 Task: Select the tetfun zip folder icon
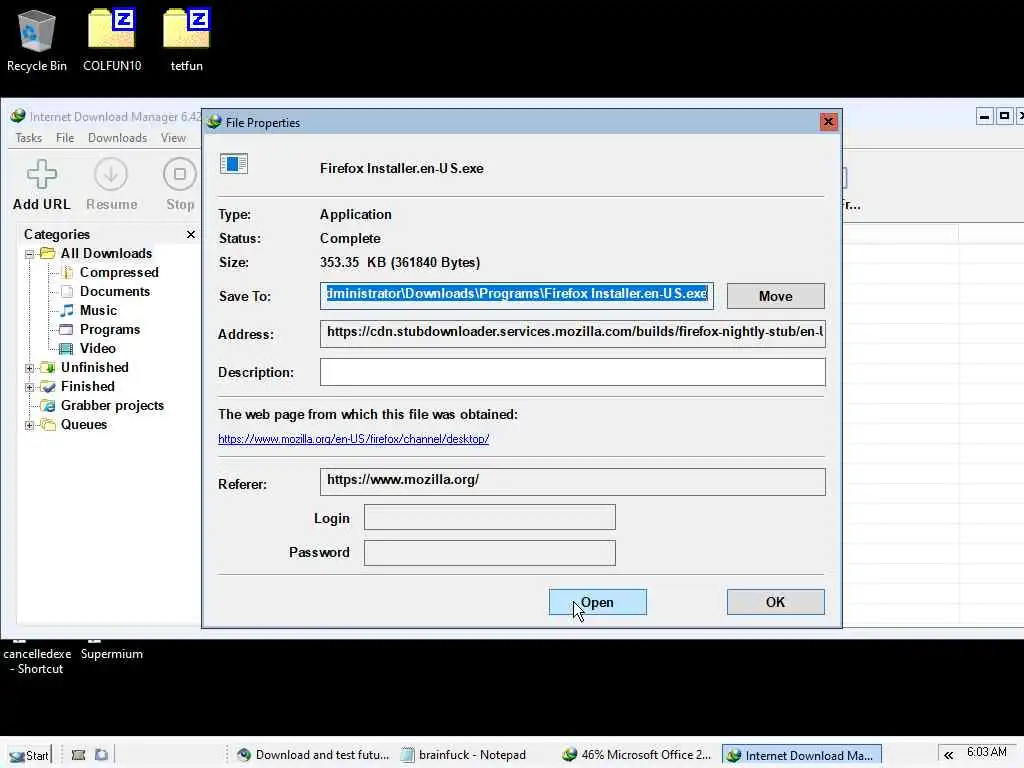coord(187,39)
